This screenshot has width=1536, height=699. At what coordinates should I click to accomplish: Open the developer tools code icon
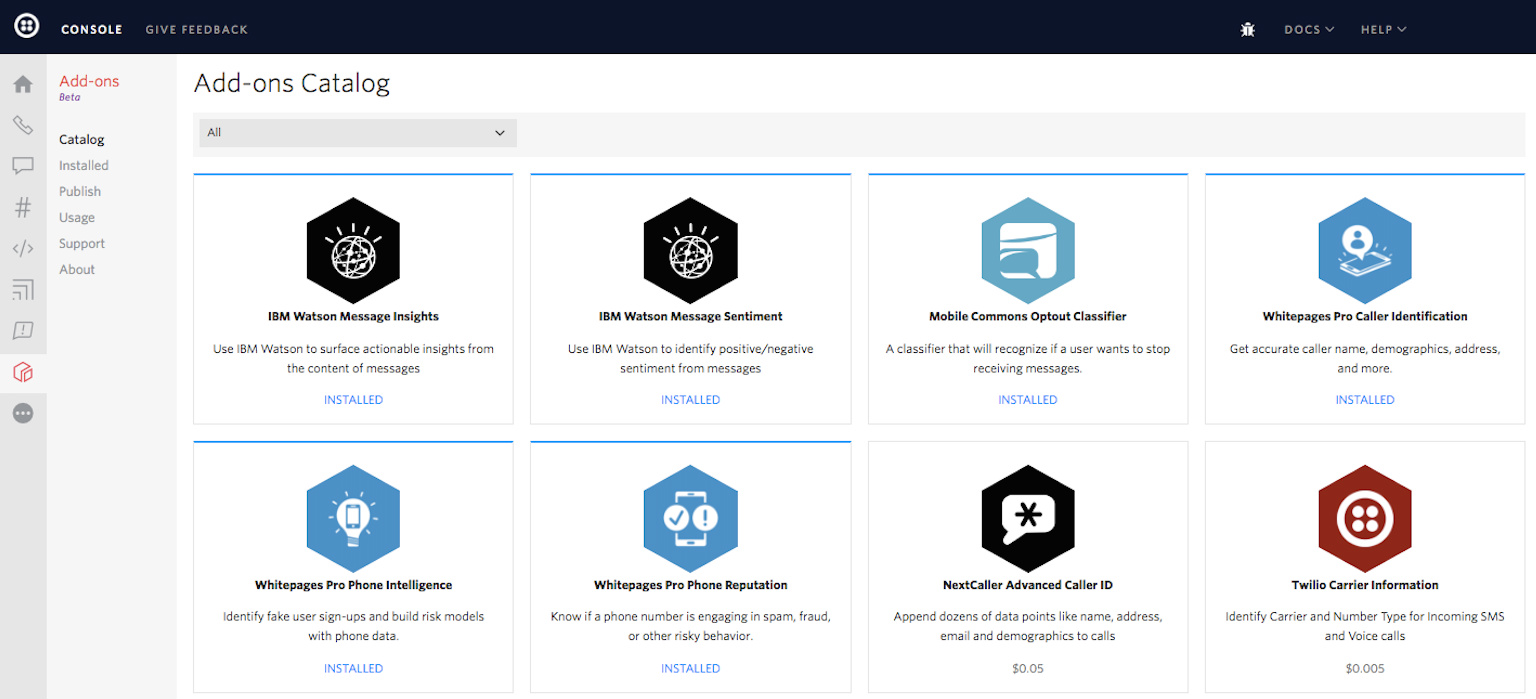click(23, 248)
